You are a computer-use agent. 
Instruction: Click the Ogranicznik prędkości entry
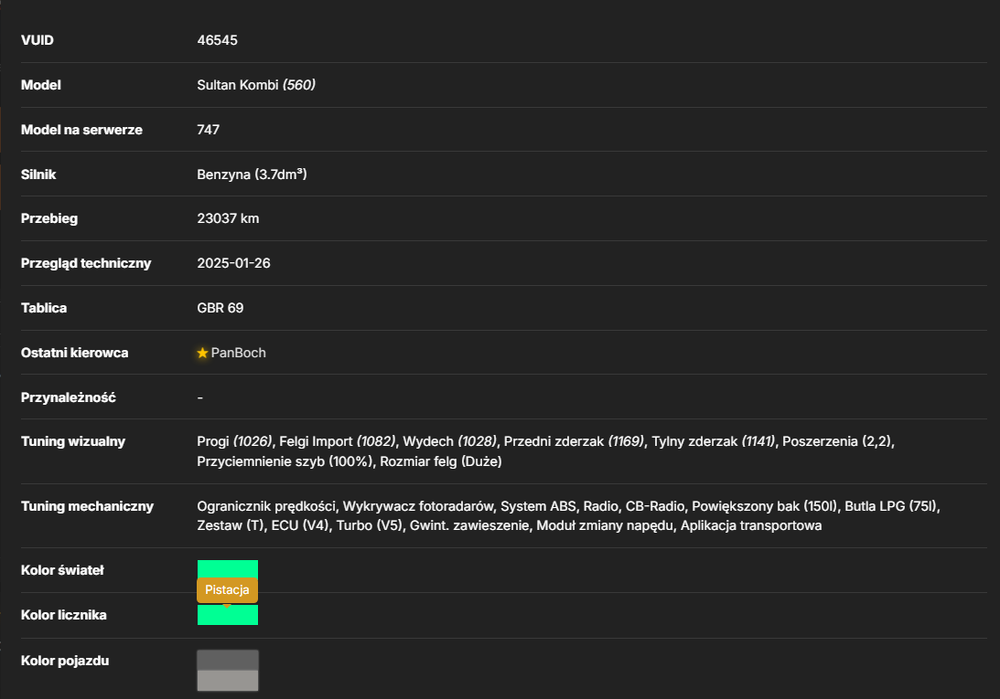click(x=267, y=506)
